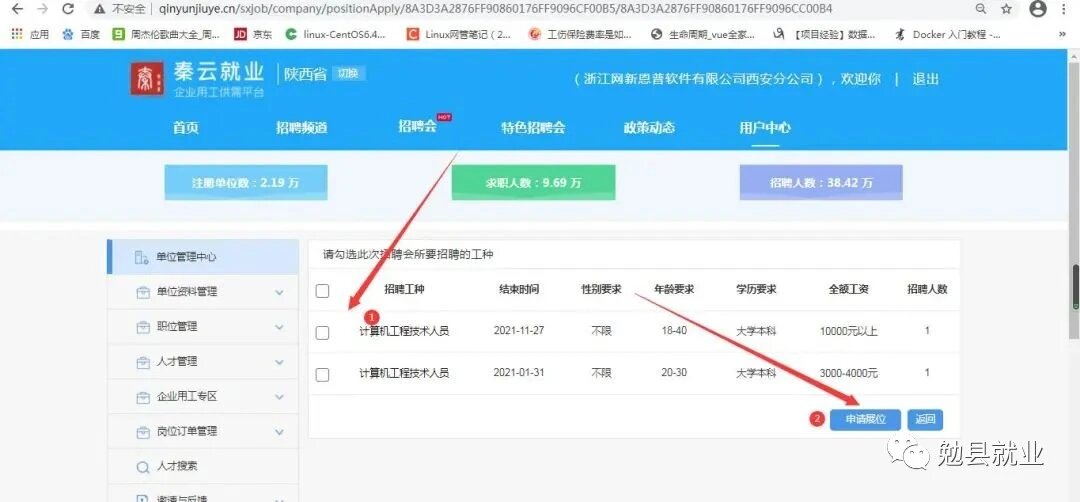
Task: Bookmark this page with the star icon
Action: tap(1007, 9)
